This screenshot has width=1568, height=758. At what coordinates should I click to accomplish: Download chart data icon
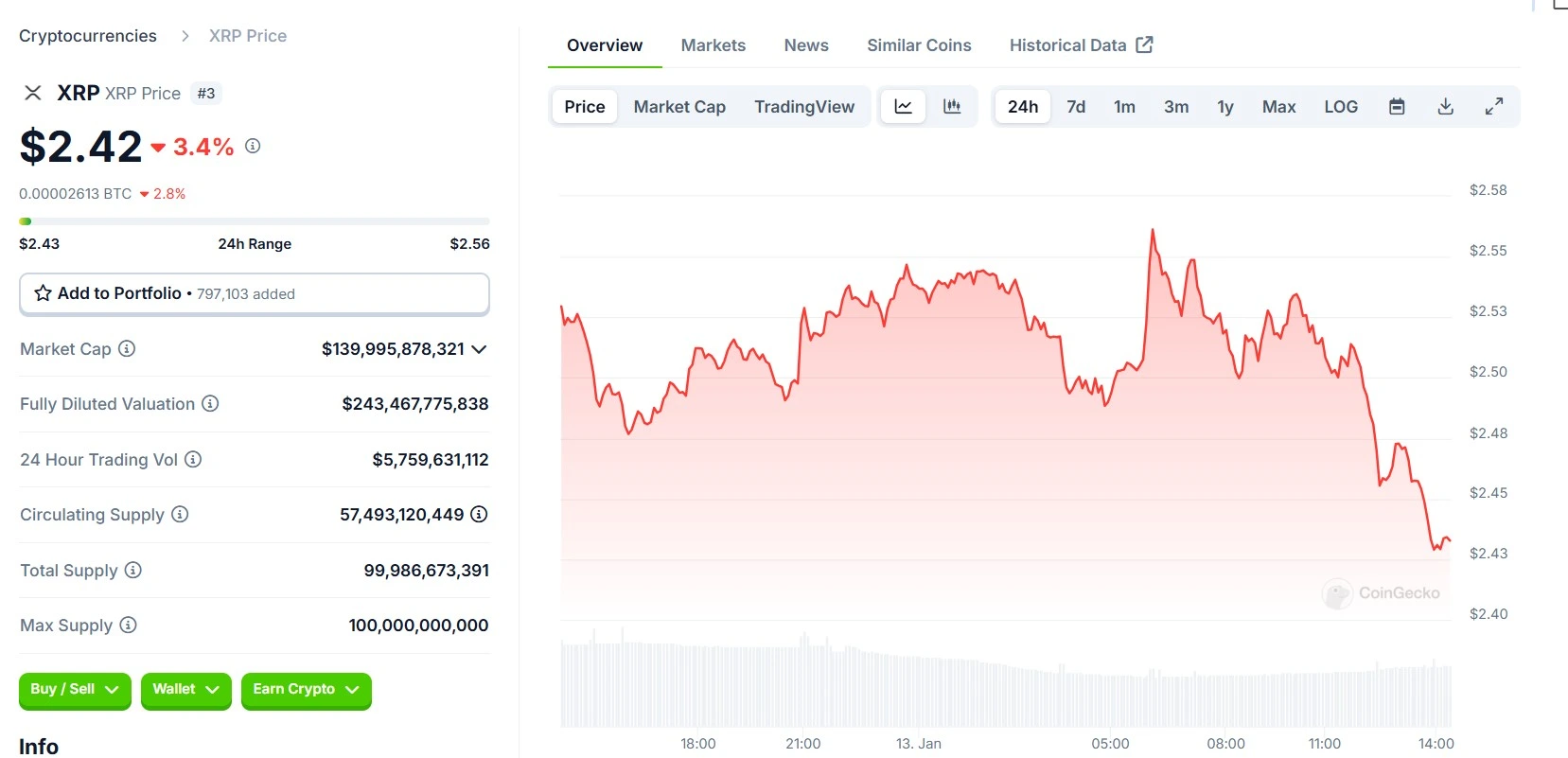[x=1445, y=107]
